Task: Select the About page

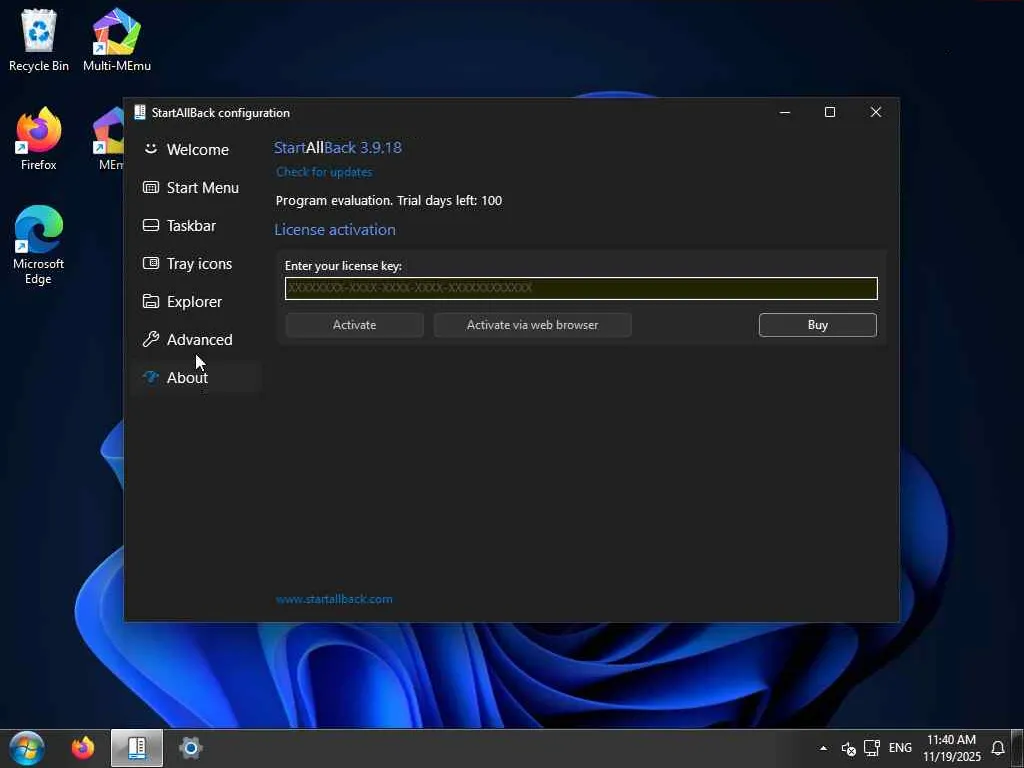Action: [196, 377]
